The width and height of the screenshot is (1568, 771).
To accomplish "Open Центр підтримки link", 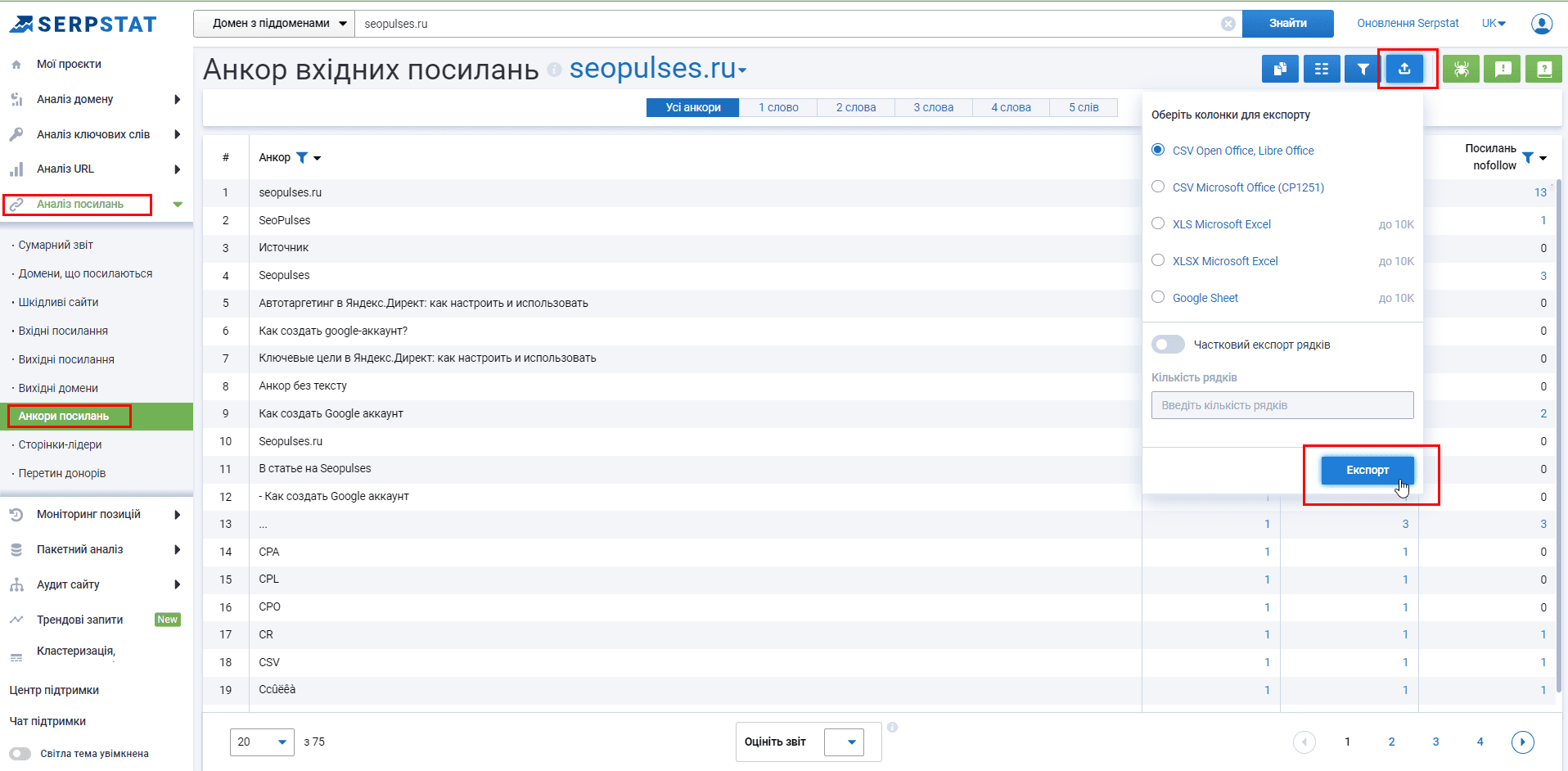I will pos(54,690).
